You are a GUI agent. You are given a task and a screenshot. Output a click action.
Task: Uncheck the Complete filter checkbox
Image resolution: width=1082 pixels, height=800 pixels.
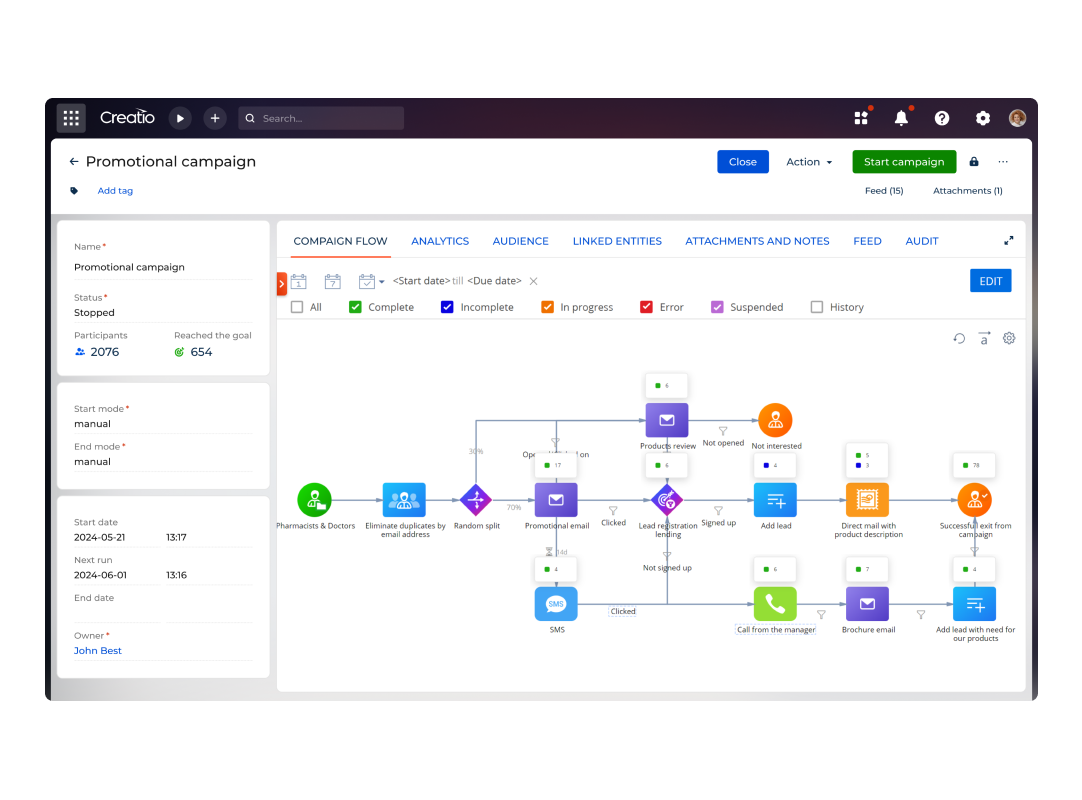(355, 307)
